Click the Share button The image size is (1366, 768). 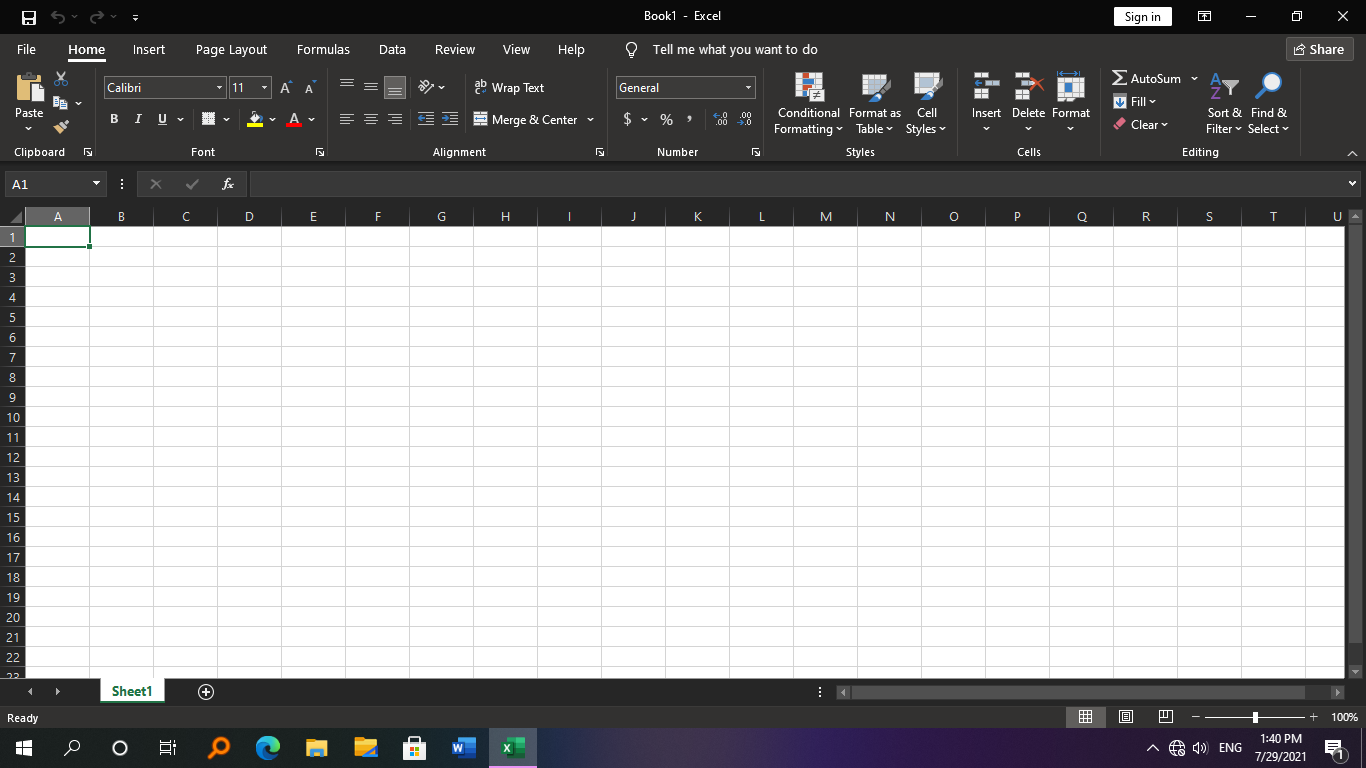pos(1319,49)
